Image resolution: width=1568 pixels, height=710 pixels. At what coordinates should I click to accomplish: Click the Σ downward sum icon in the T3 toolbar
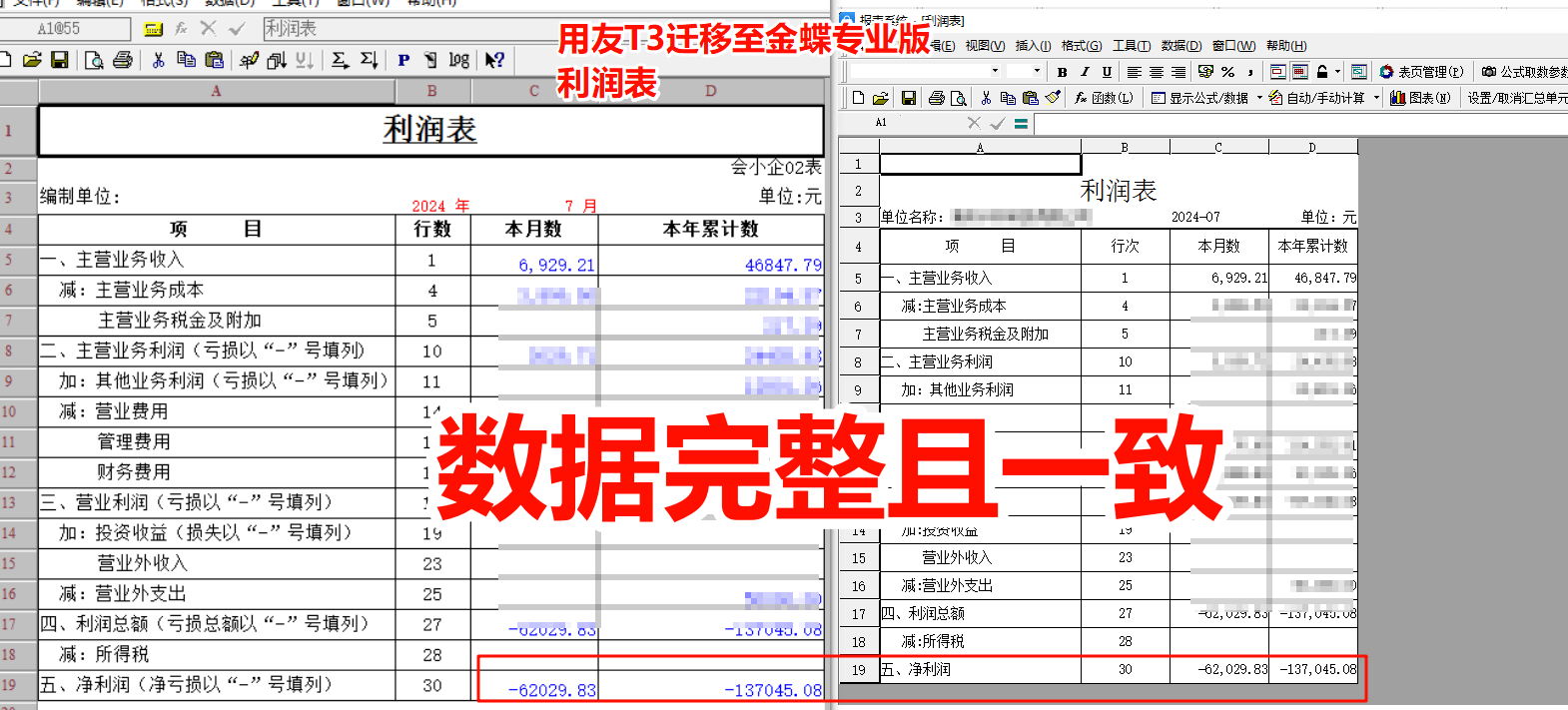pos(369,60)
